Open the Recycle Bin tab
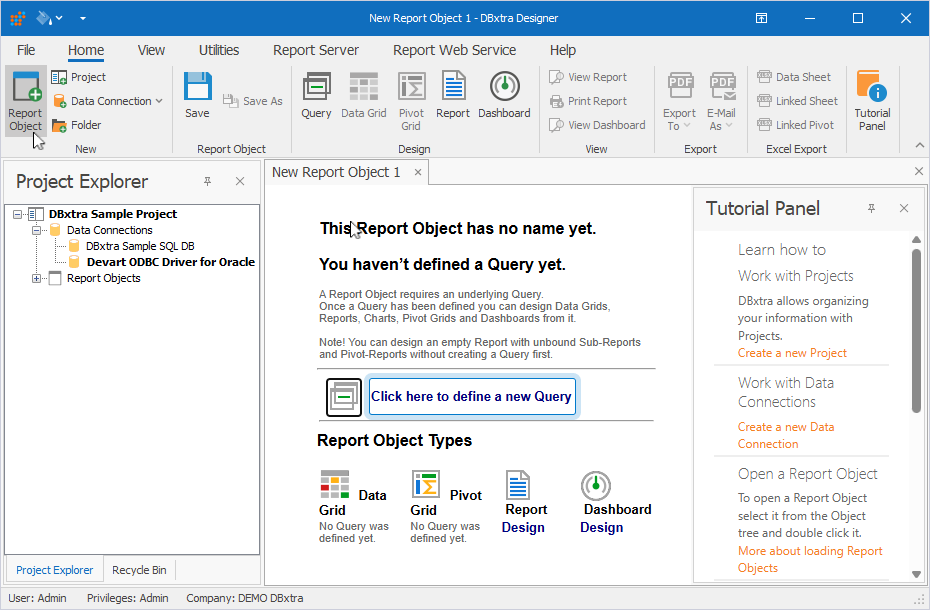Viewport: 930px width, 610px height. (x=139, y=569)
